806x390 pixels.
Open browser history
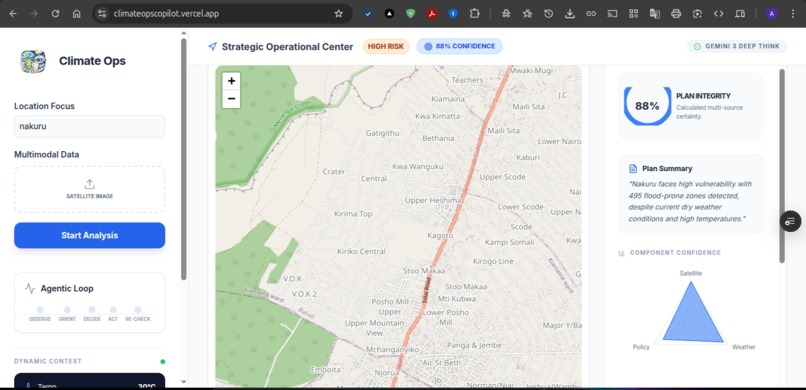pos(548,14)
